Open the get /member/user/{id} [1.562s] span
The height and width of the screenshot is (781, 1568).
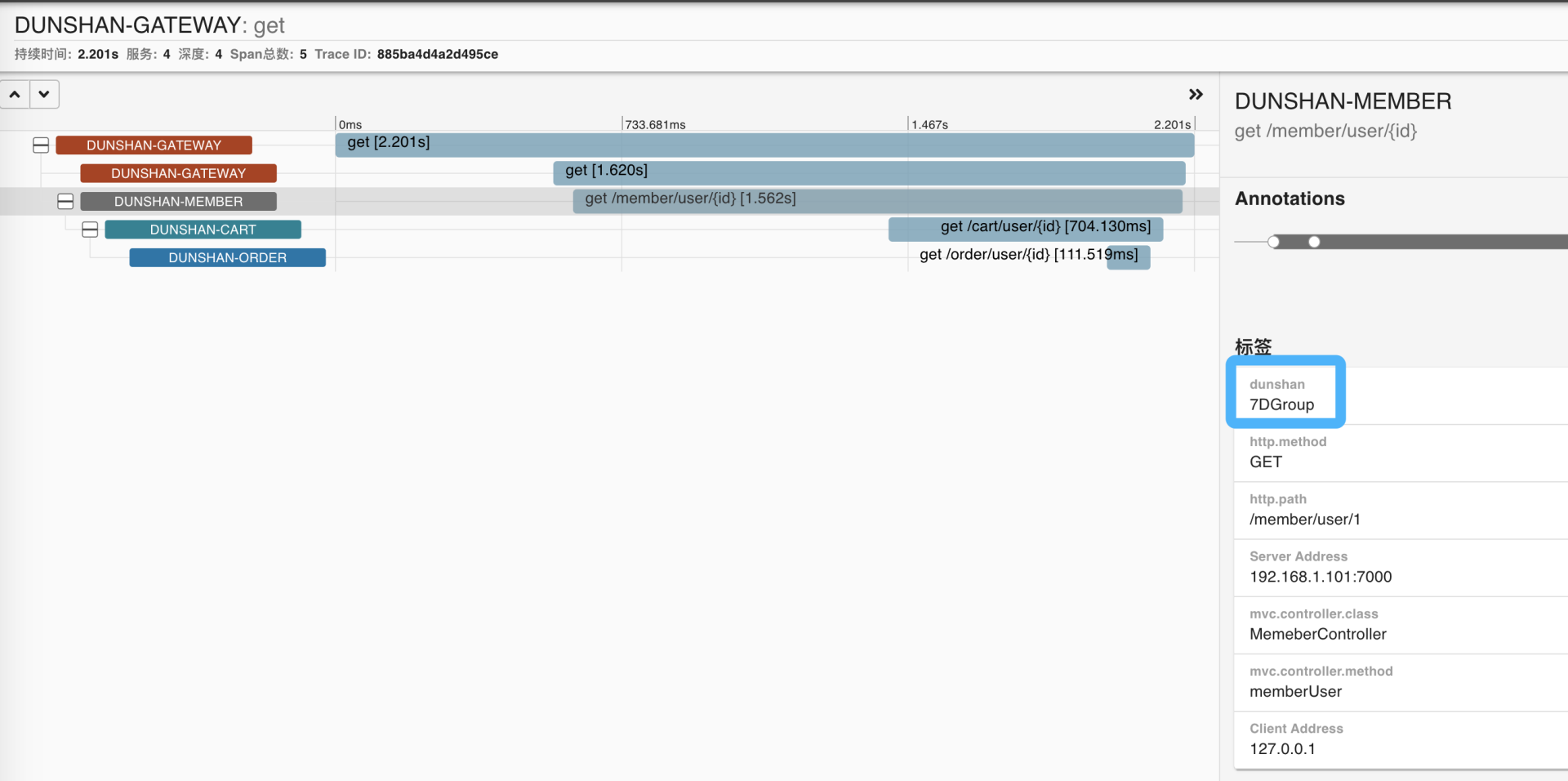[877, 201]
